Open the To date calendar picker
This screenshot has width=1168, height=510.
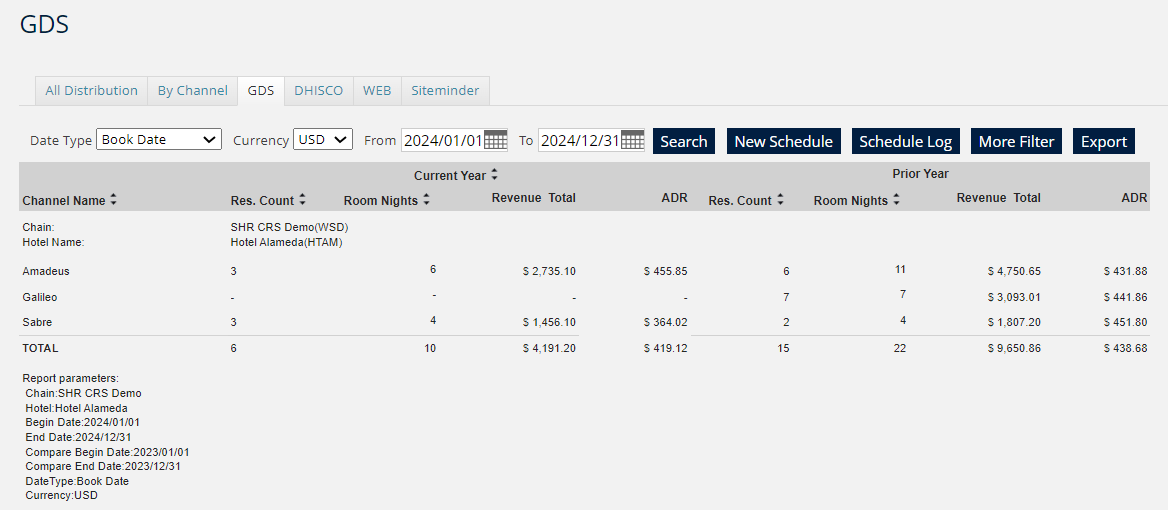coord(632,140)
